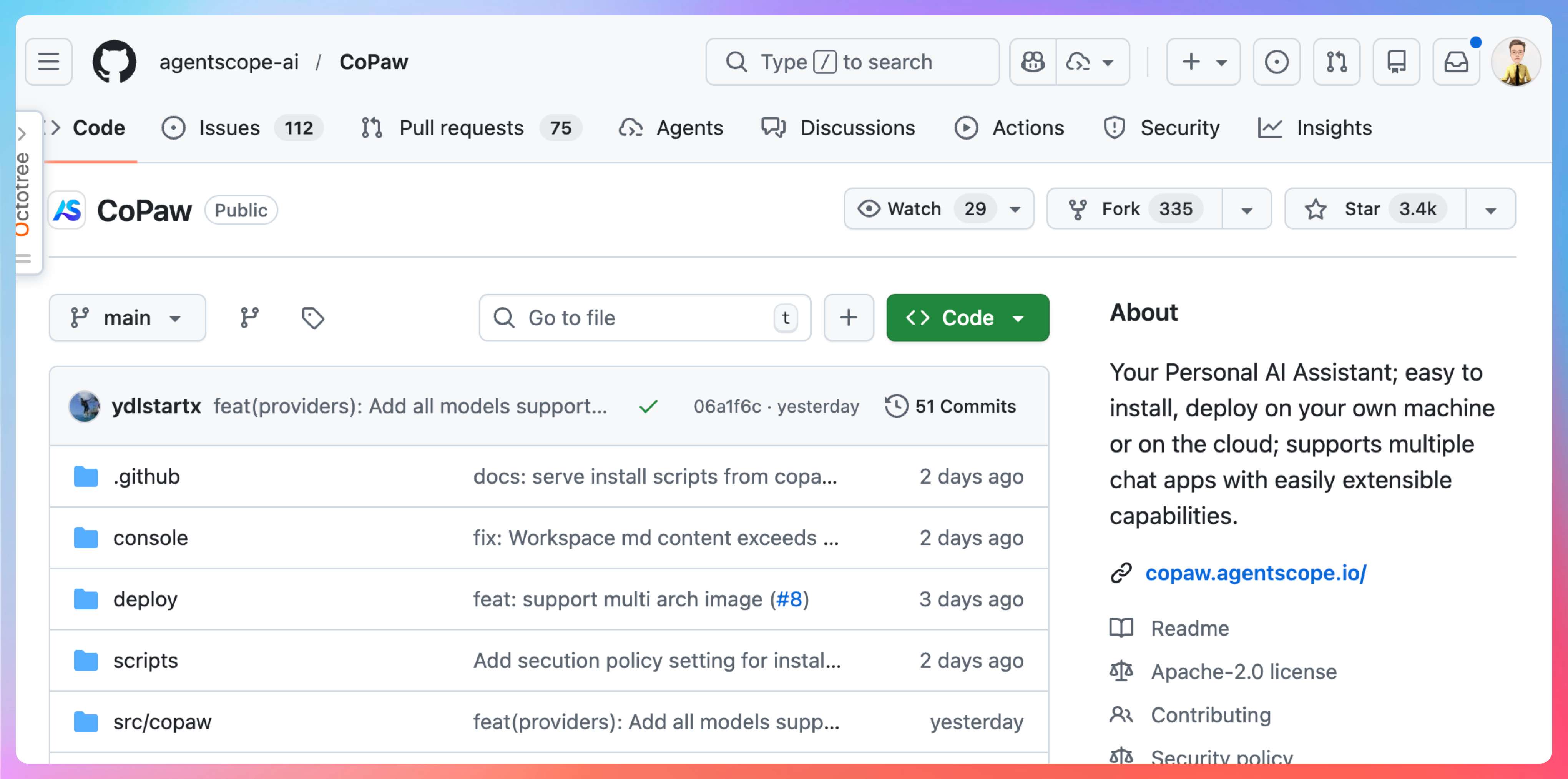
Task: Open the issues icon in header
Action: [x=1276, y=62]
